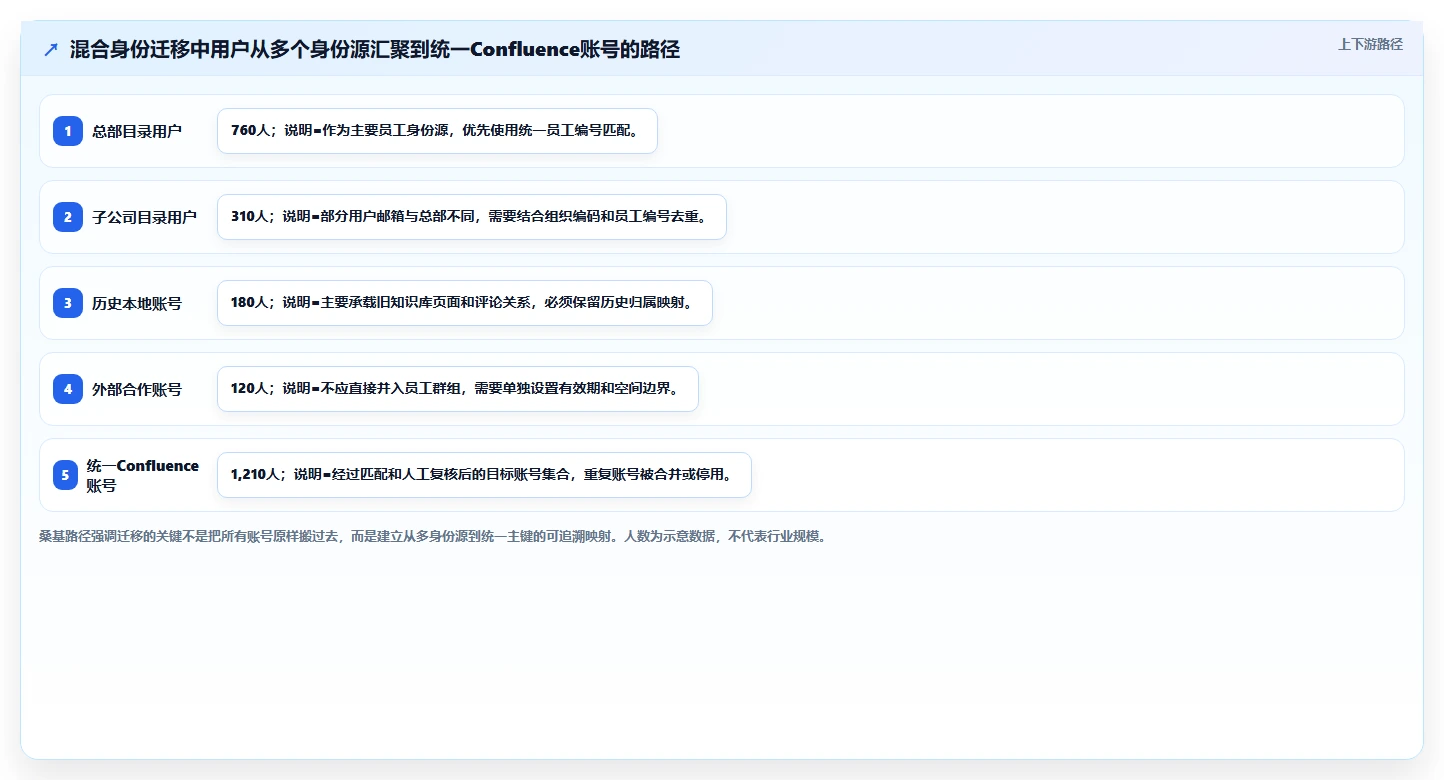The height and width of the screenshot is (780, 1444).
Task: Select step badge 3 for 历史本地账号
Action: click(68, 303)
